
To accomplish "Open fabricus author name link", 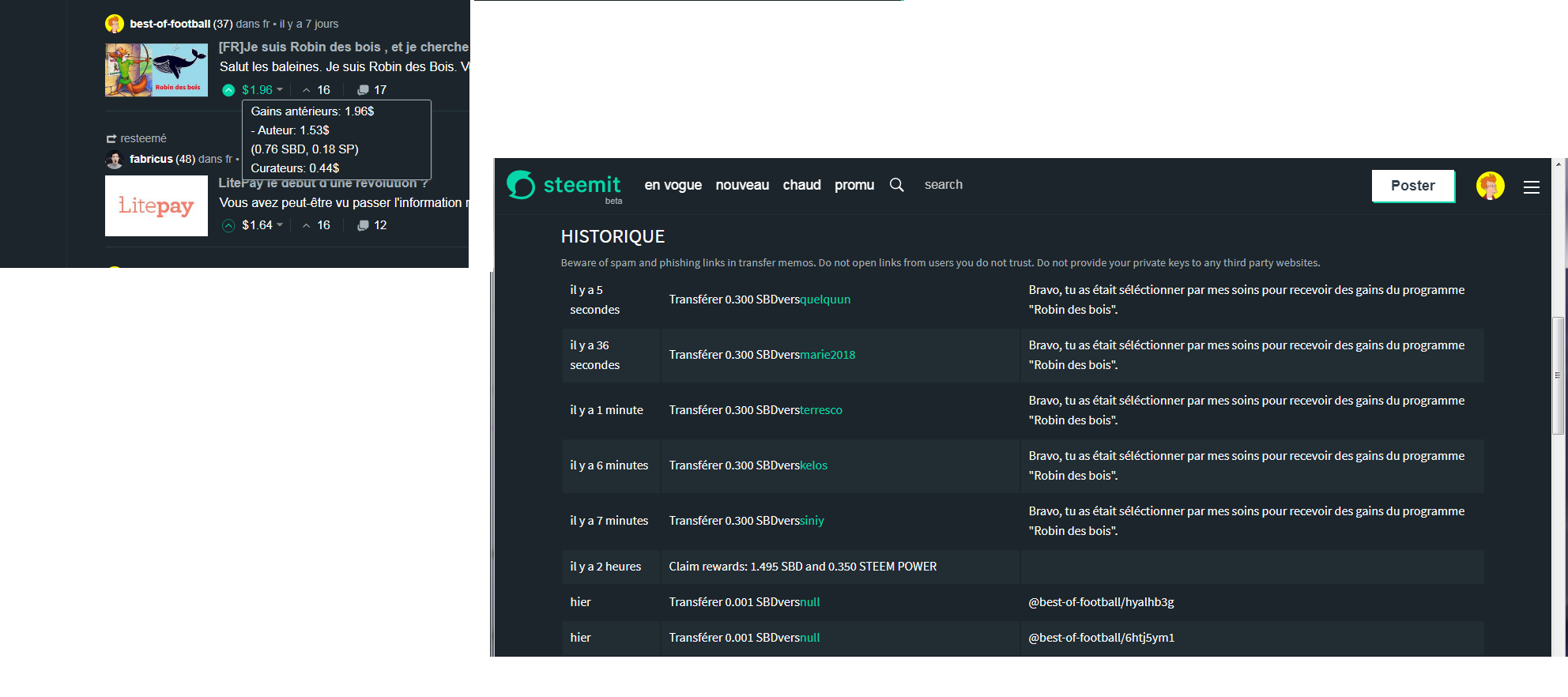I will (x=151, y=159).
